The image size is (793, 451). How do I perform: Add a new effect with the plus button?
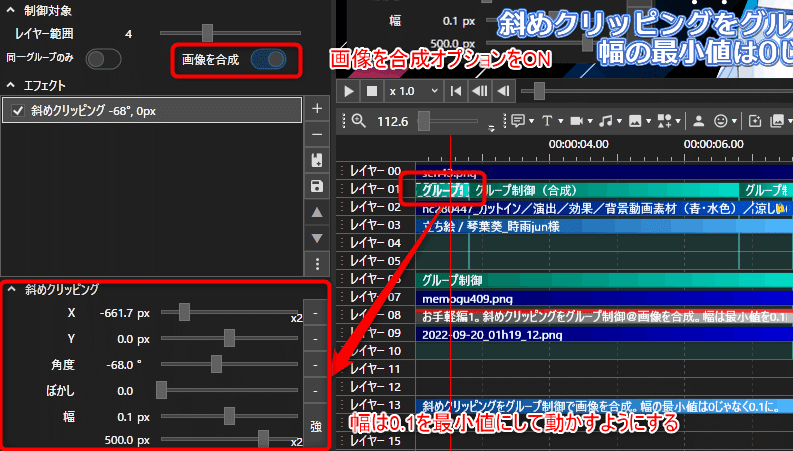pos(317,108)
